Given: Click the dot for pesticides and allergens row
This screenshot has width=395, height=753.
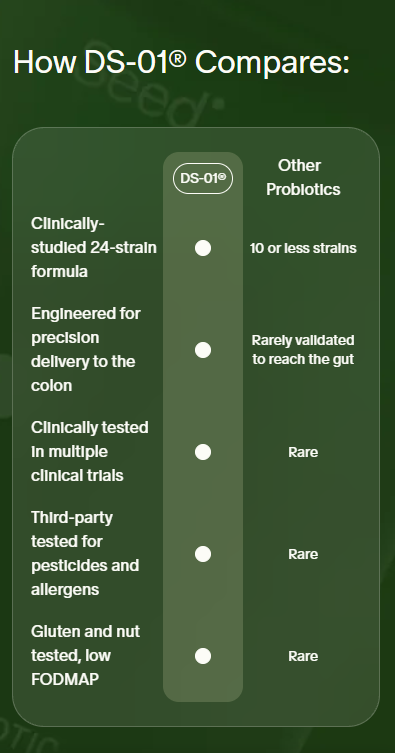Looking at the screenshot, I should click(203, 554).
